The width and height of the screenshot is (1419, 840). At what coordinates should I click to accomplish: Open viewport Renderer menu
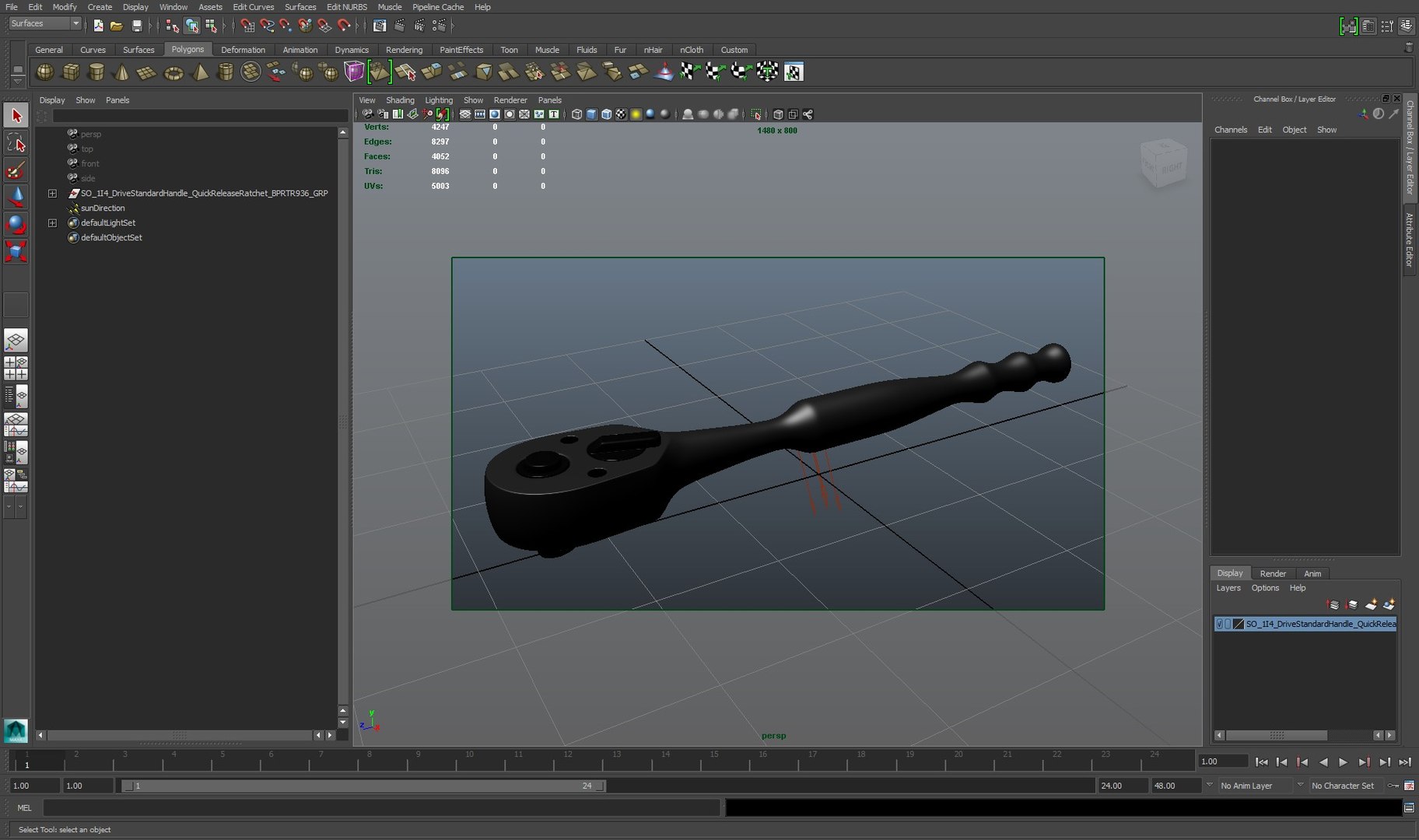coord(510,100)
